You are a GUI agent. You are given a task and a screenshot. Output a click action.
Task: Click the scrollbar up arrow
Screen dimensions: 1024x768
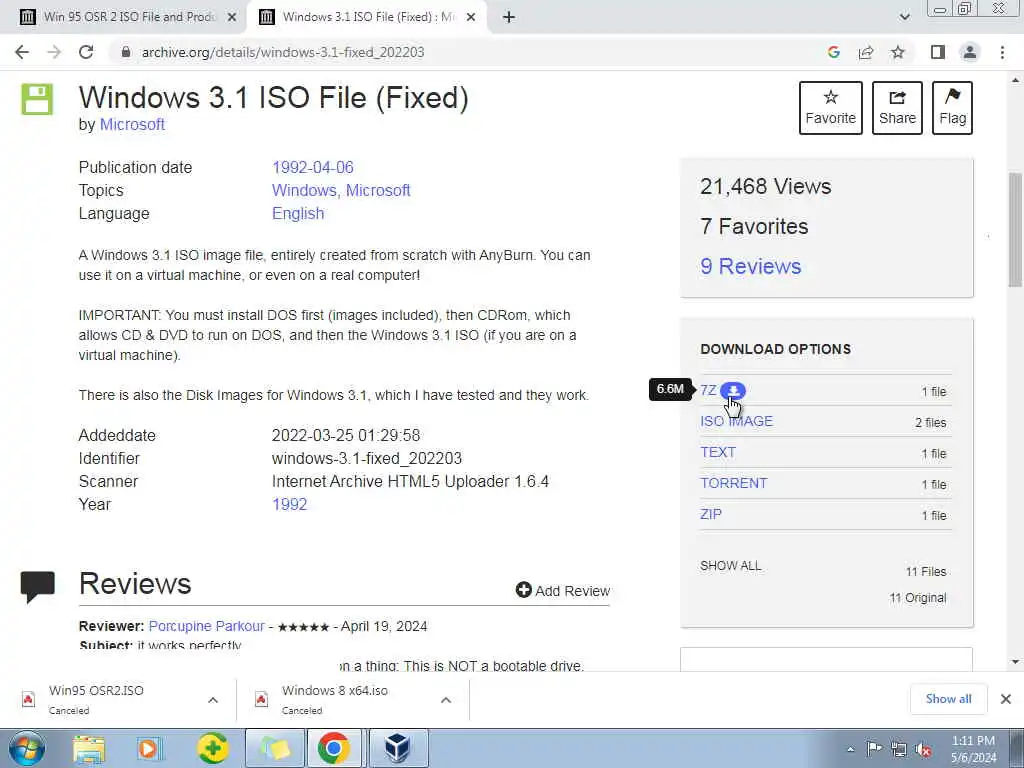coord(1015,80)
